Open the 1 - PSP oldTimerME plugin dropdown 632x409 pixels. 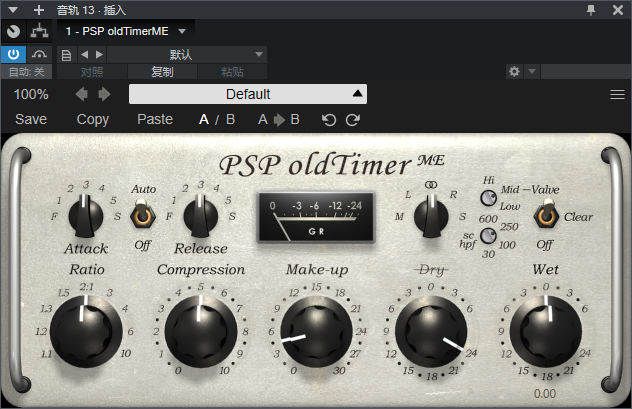click(126, 31)
